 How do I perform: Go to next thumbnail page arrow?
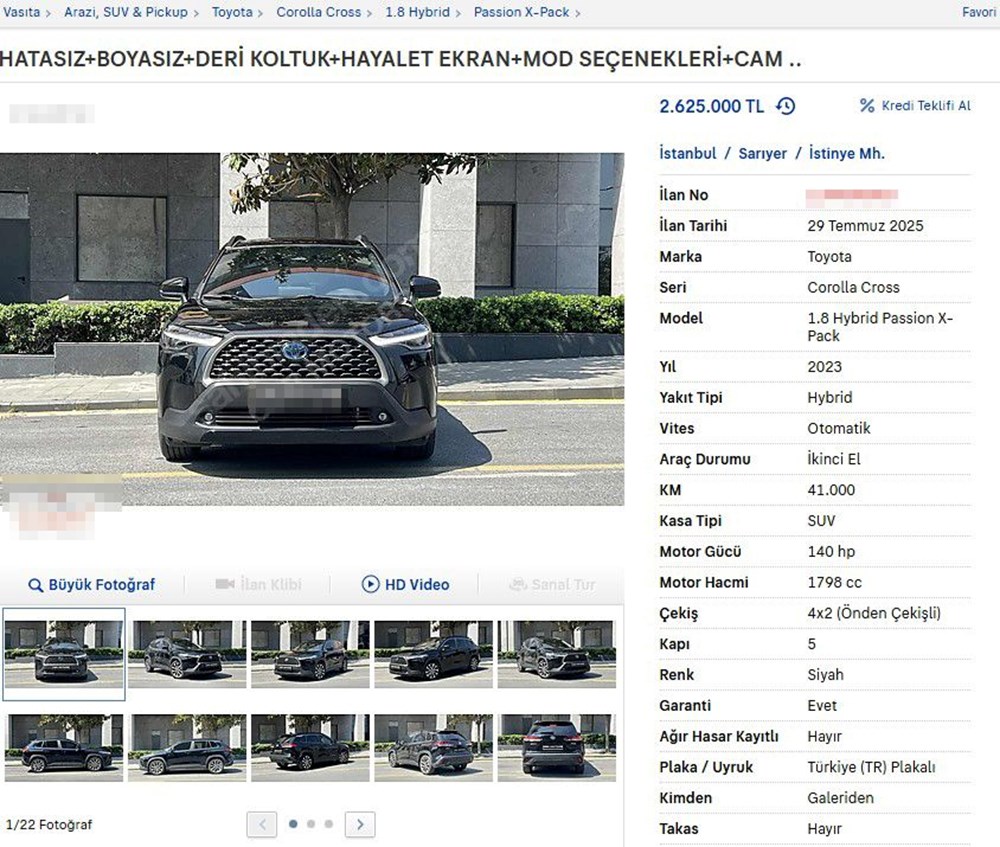[x=360, y=824]
